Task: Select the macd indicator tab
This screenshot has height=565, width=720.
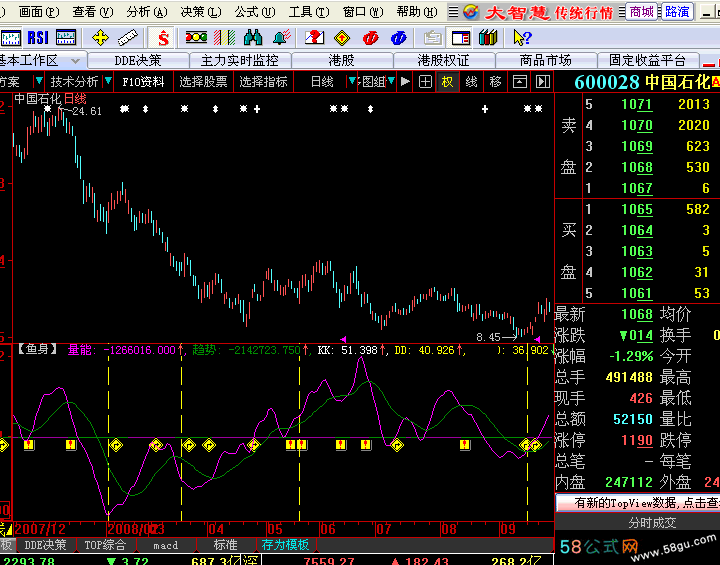Action: point(165,545)
